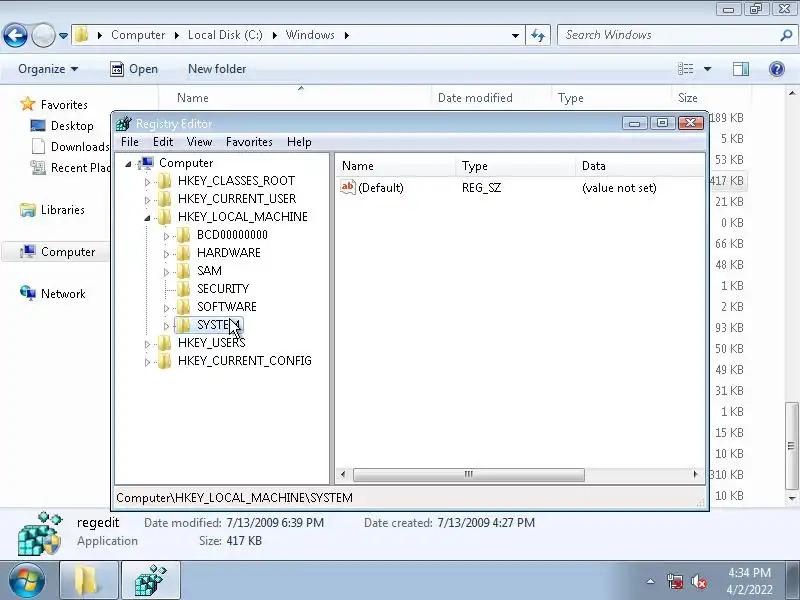Sort registry values by Name column
Screen dimensions: 800x600
(395, 166)
